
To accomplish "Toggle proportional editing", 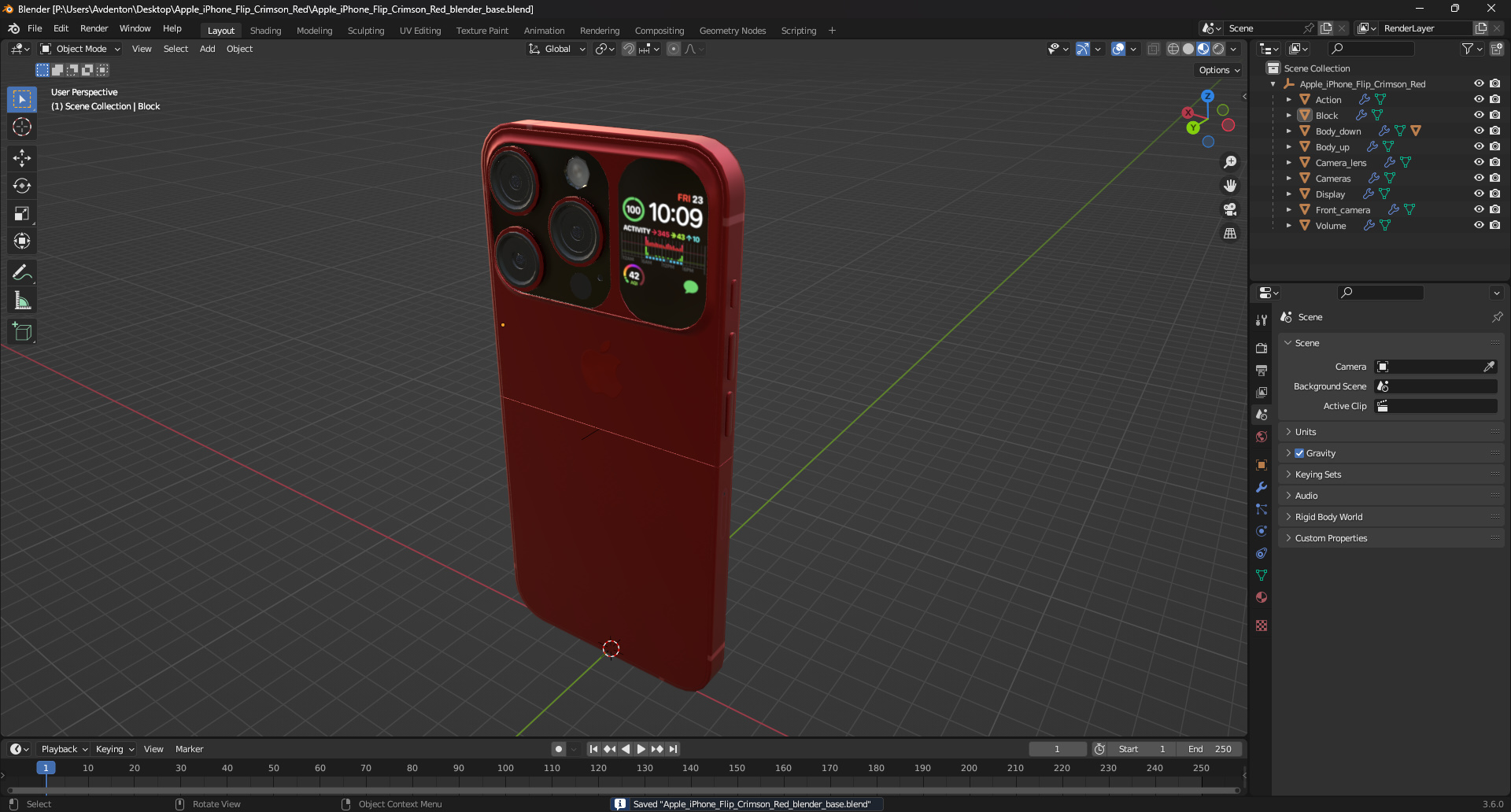I will click(x=674, y=49).
